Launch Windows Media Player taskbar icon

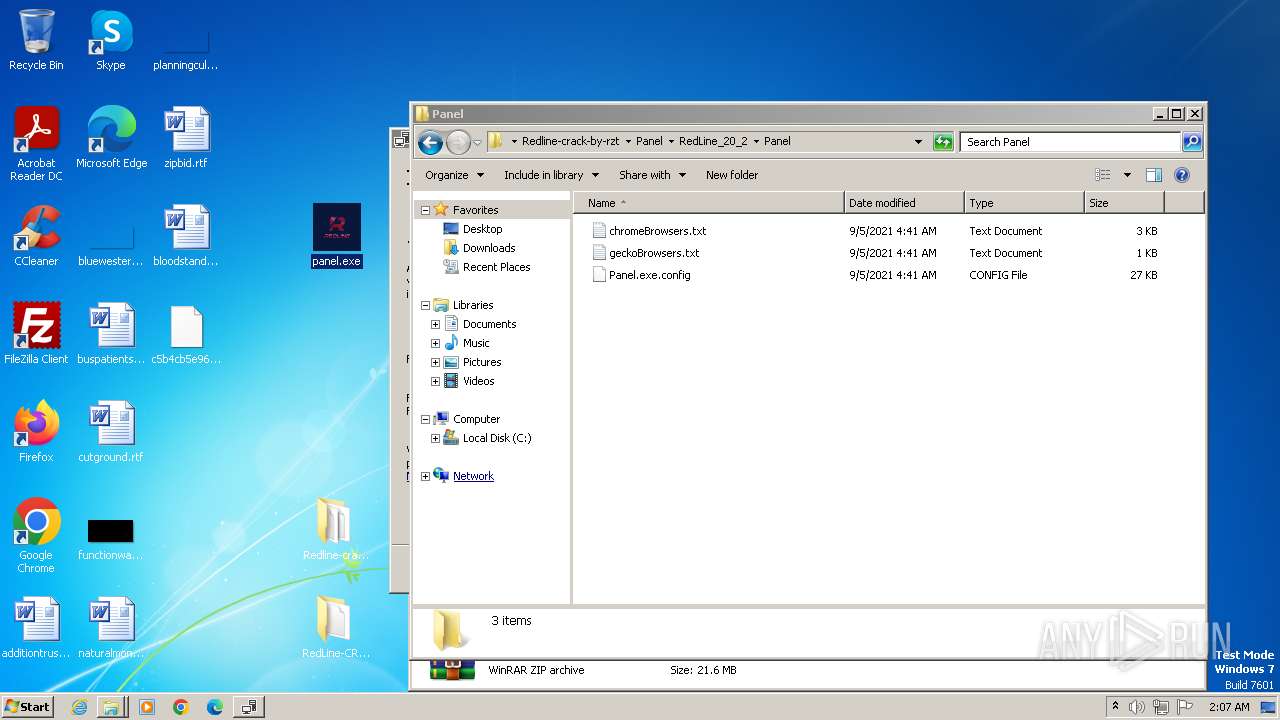point(147,707)
